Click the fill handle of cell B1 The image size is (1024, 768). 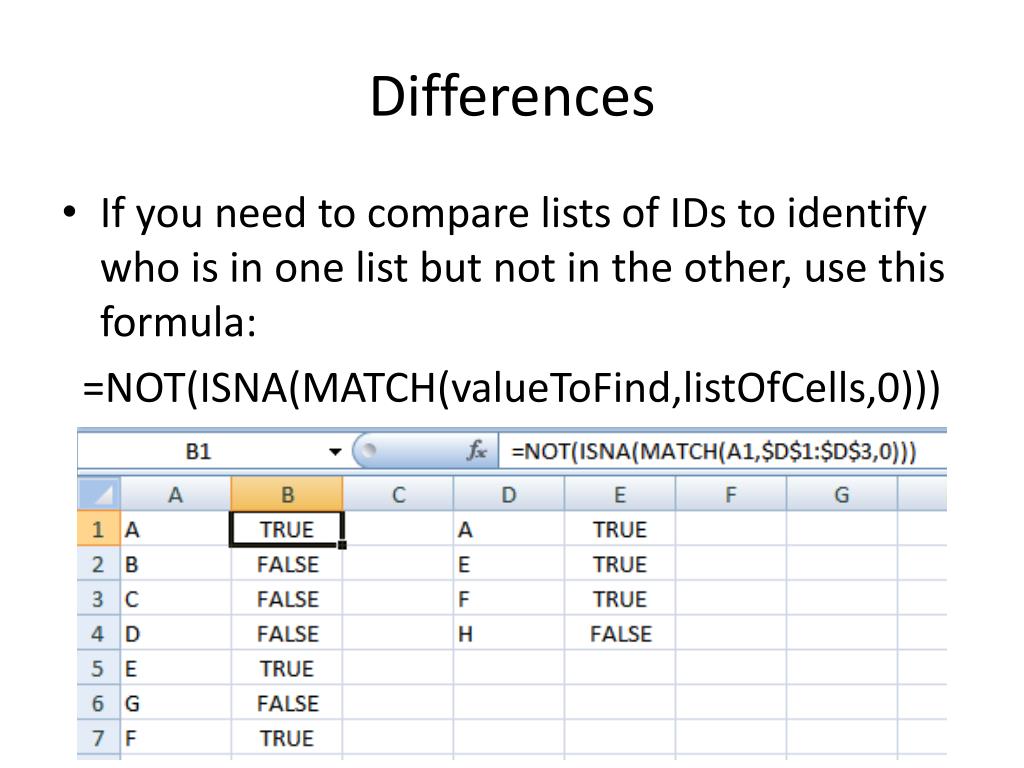tap(342, 545)
